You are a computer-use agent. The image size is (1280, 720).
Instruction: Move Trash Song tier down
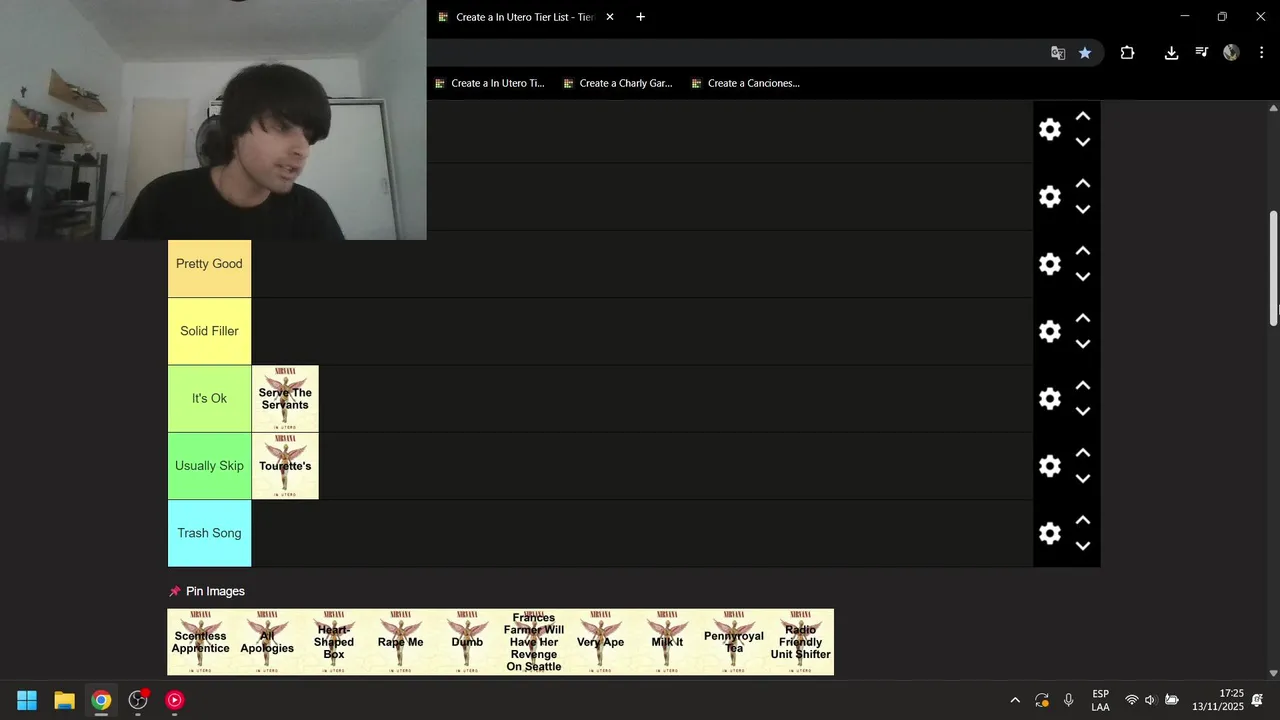(1082, 546)
